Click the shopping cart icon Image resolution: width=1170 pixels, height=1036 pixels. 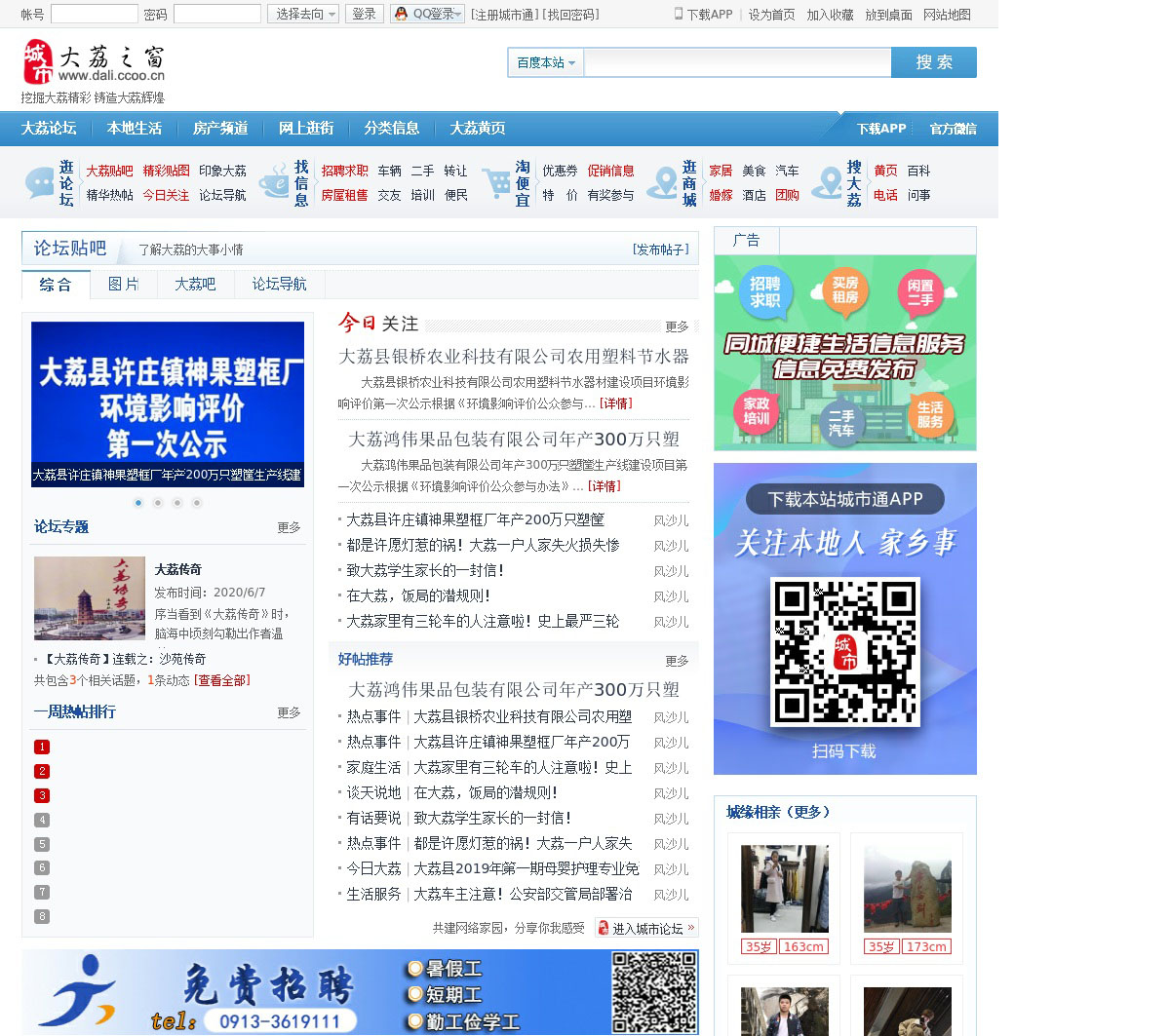(x=498, y=182)
